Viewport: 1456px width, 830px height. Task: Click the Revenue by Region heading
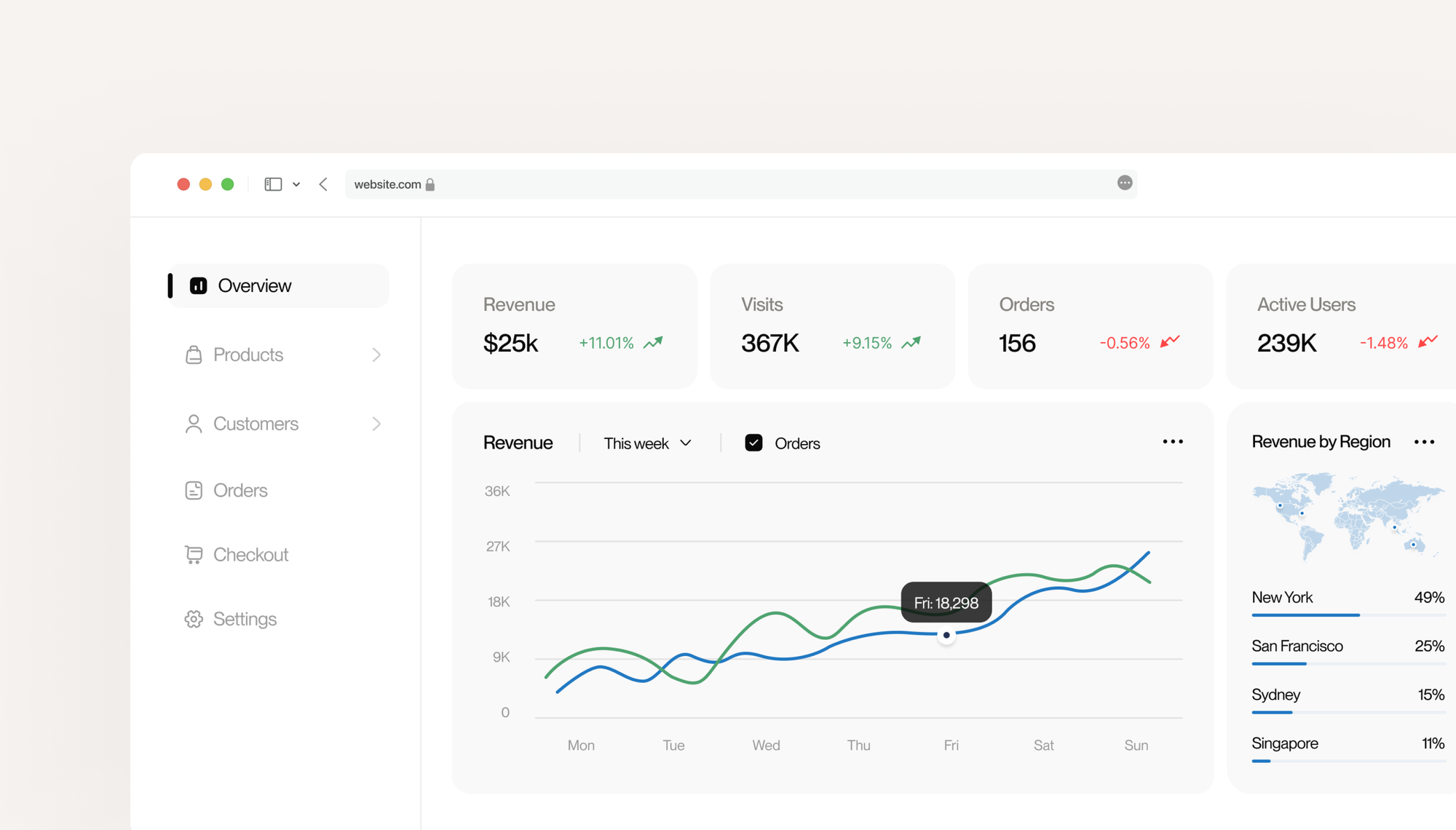pos(1321,442)
